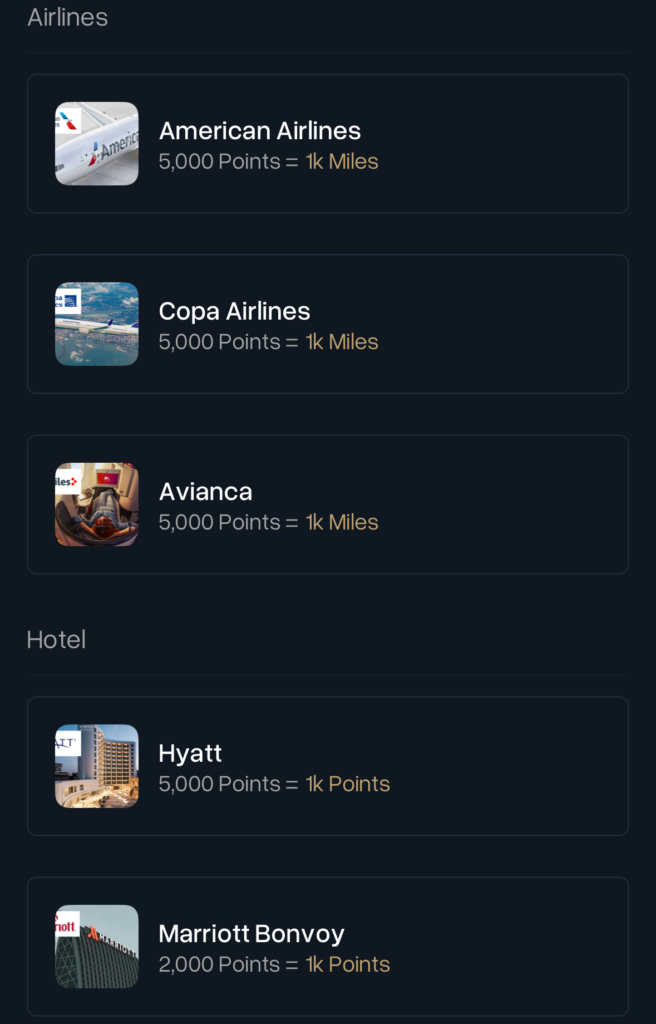Click Marriott Bonvoy 1k Points rate
Viewport: 656px width, 1024px height.
pyautogui.click(x=348, y=965)
